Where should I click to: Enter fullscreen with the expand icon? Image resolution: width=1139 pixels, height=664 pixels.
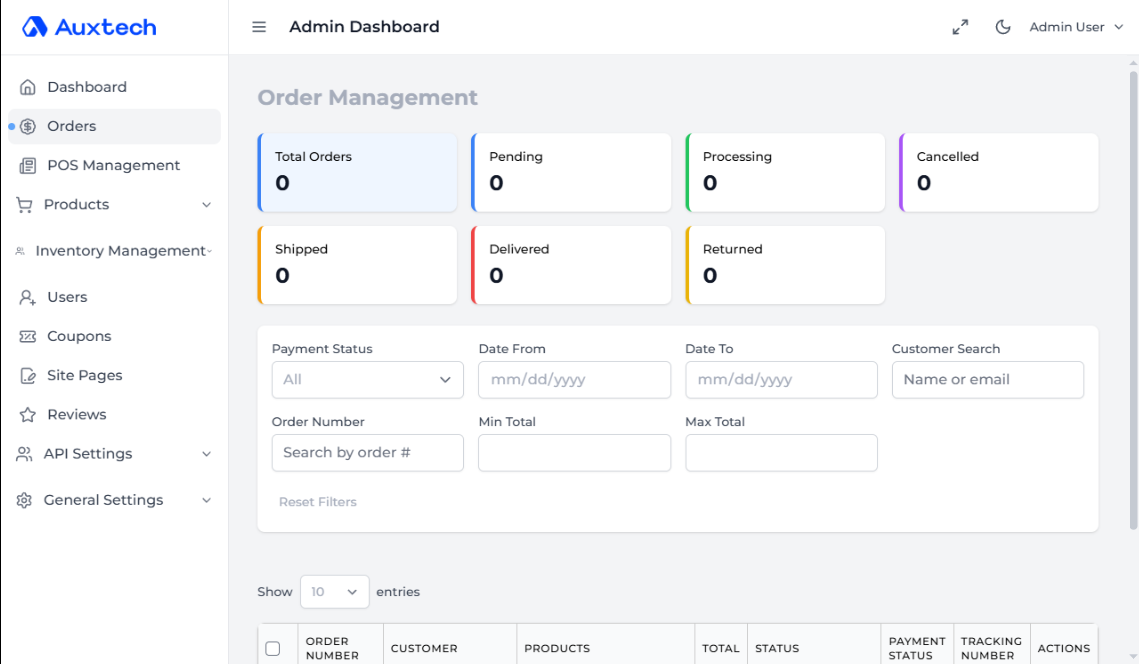point(960,27)
